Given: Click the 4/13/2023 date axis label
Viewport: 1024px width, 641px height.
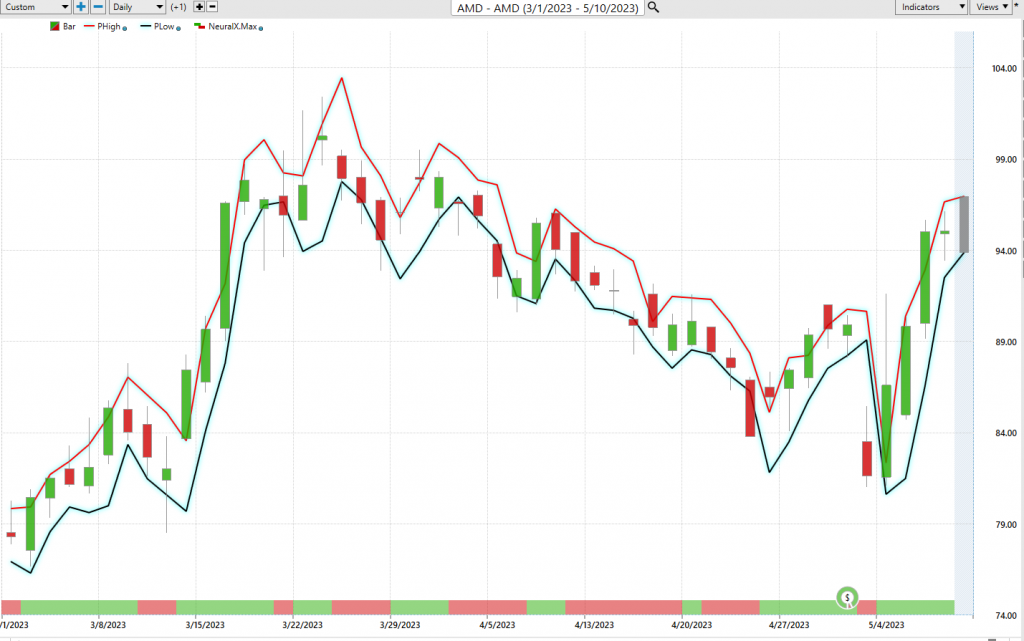Looking at the screenshot, I should tap(594, 625).
